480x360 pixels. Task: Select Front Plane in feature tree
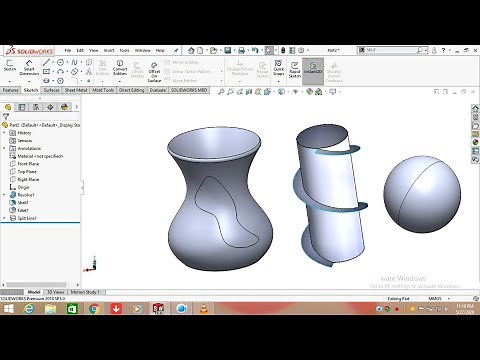28,164
